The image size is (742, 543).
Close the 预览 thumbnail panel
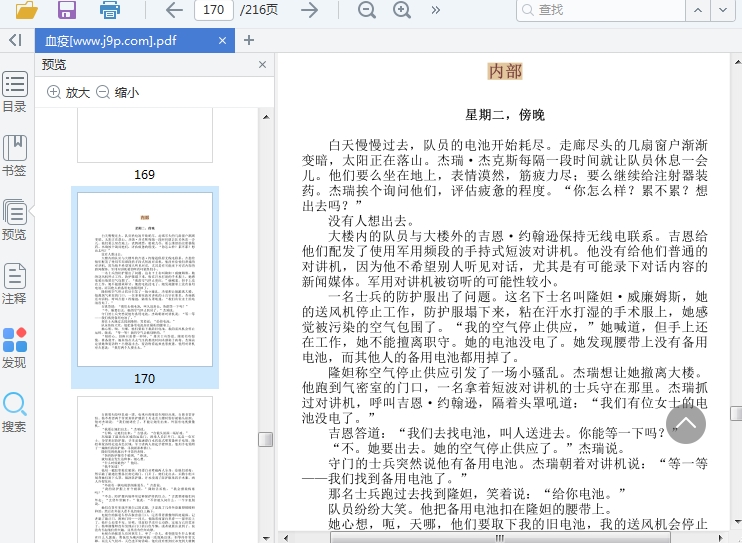point(263,64)
